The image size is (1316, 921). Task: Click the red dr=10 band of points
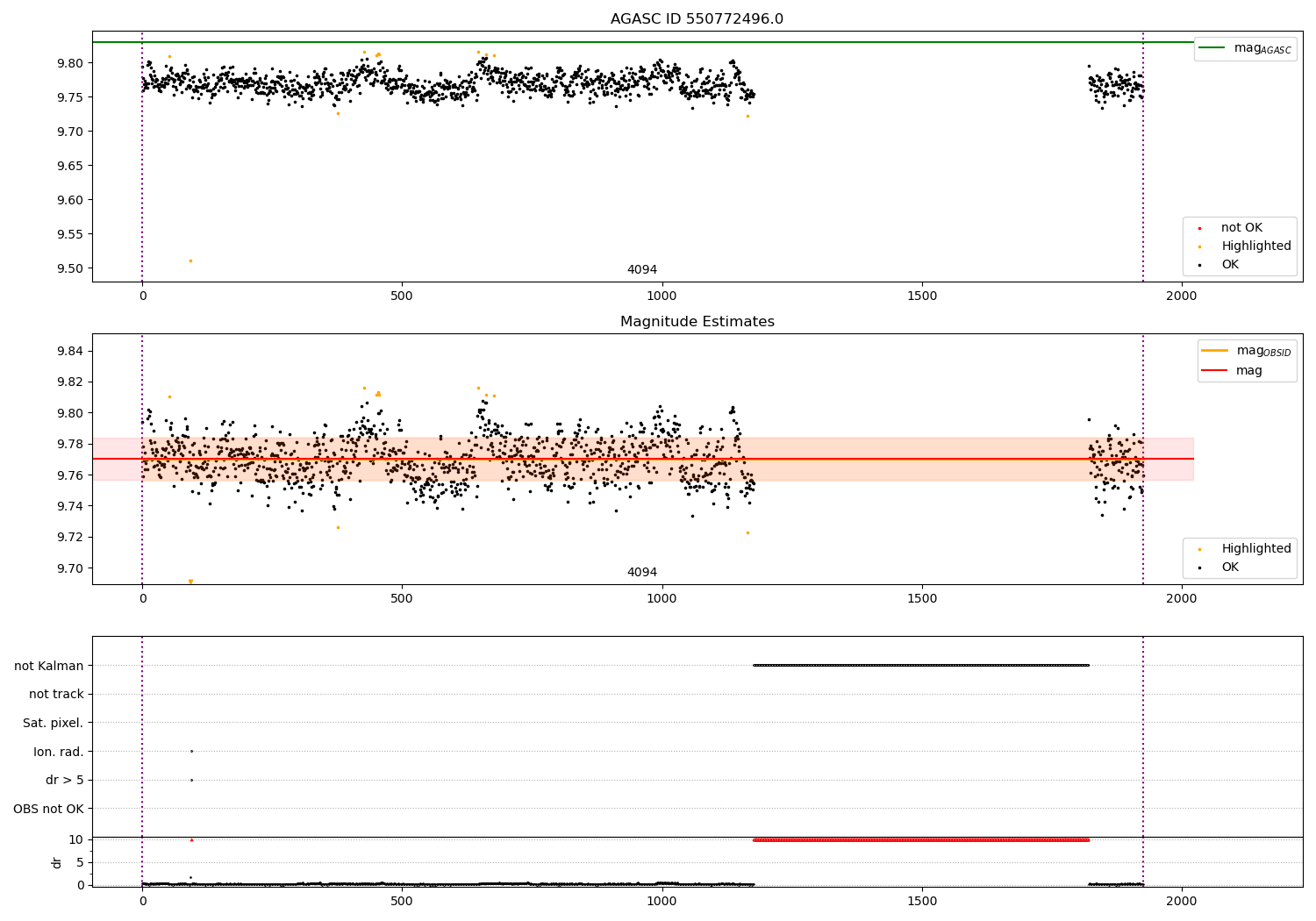pyautogui.click(x=921, y=839)
